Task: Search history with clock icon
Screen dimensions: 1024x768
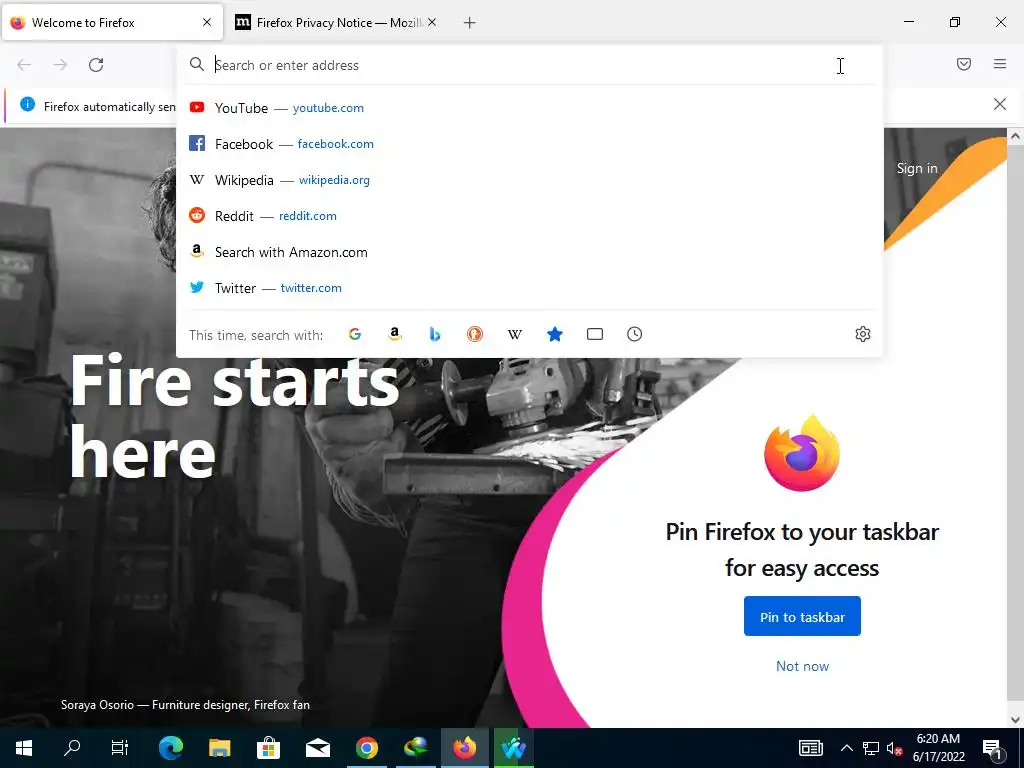Action: click(x=635, y=334)
